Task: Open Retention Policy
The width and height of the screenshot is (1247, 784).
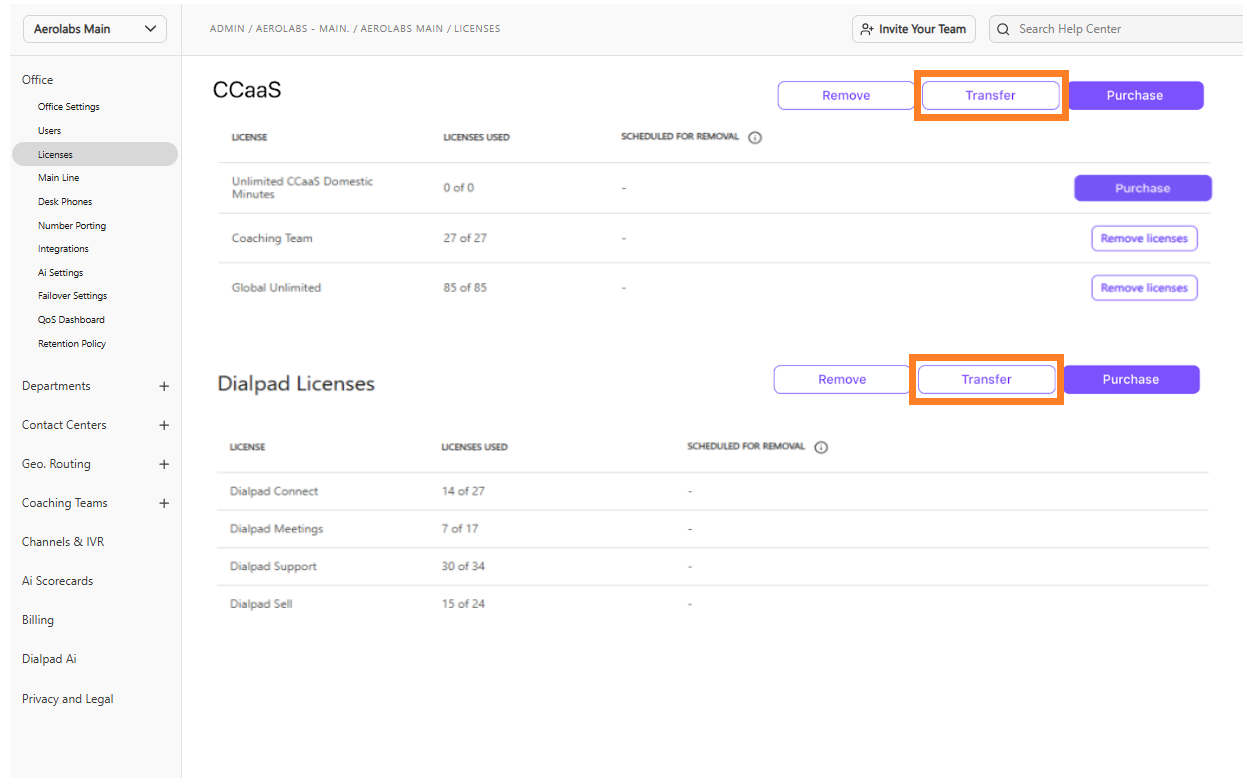Action: pyautogui.click(x=72, y=344)
